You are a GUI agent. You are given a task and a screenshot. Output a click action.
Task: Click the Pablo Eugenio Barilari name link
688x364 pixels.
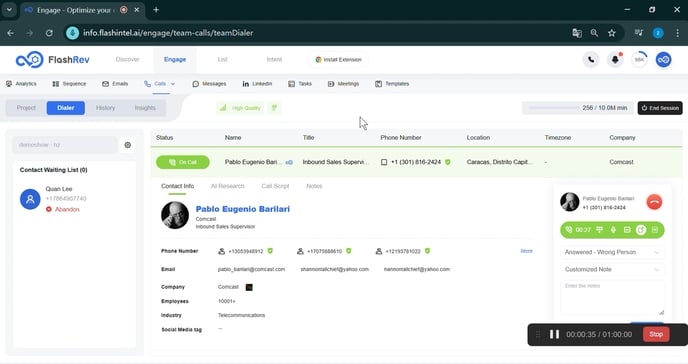pyautogui.click(x=243, y=209)
